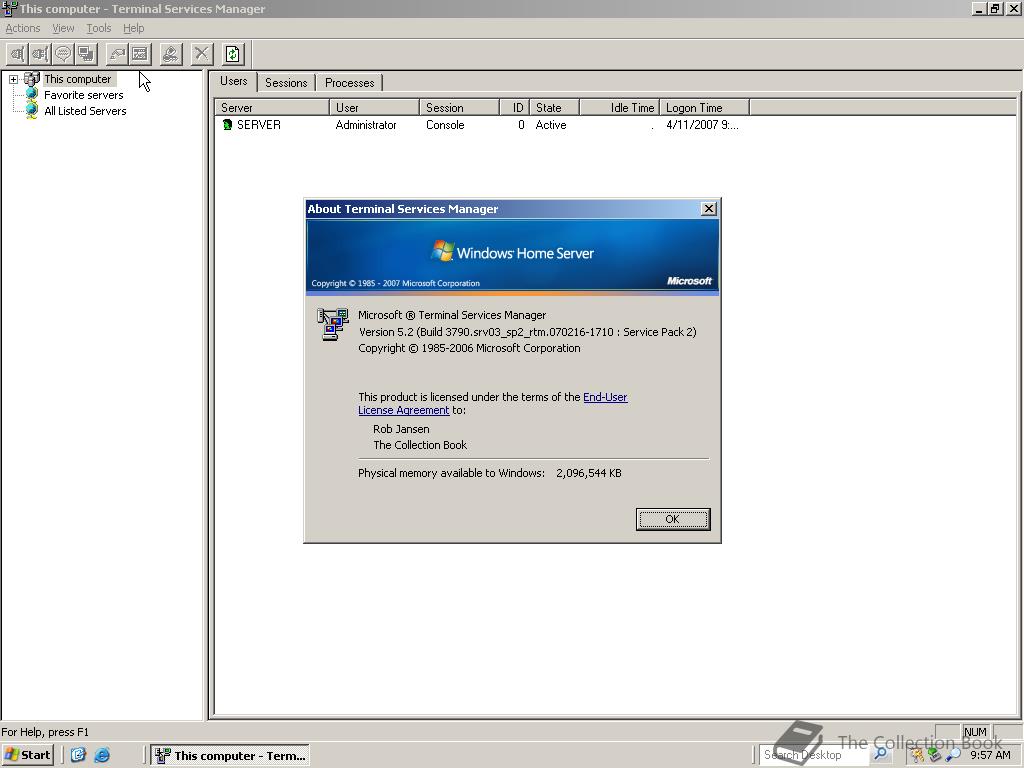
Task: Click the For Help, press F1 status text
Action: coord(45,732)
